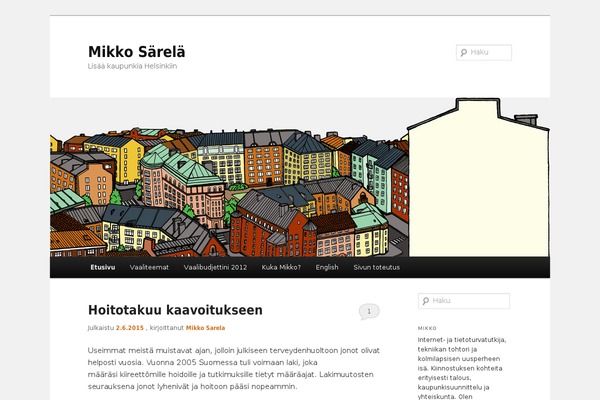Open Vaalibudjettini 2012 menu item
Screen dimensions: 600x400
coord(215,267)
